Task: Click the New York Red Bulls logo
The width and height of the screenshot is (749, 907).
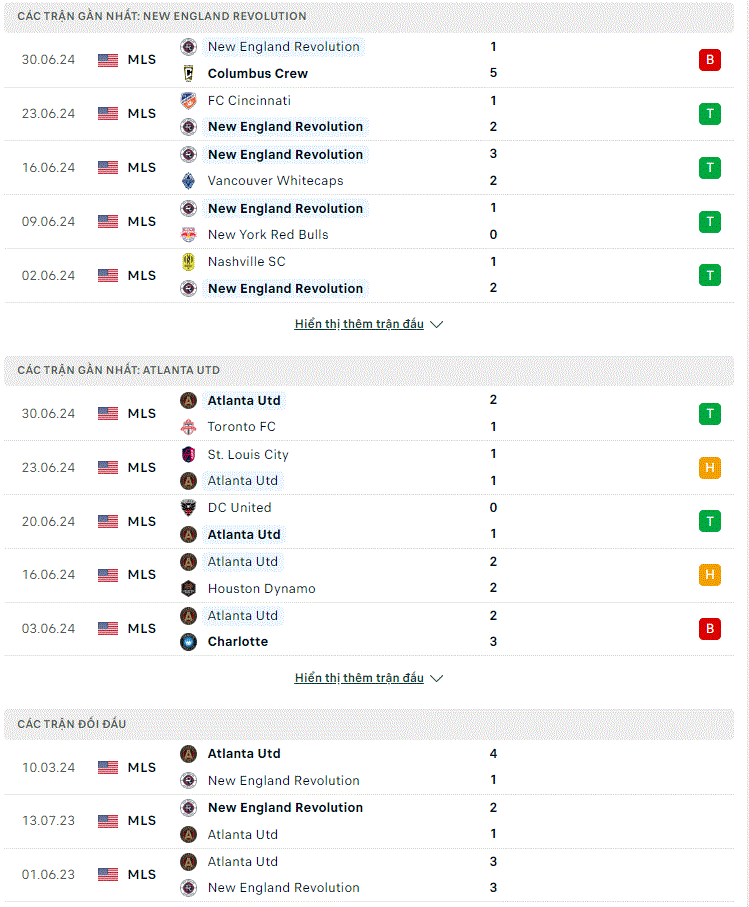Action: (x=189, y=235)
